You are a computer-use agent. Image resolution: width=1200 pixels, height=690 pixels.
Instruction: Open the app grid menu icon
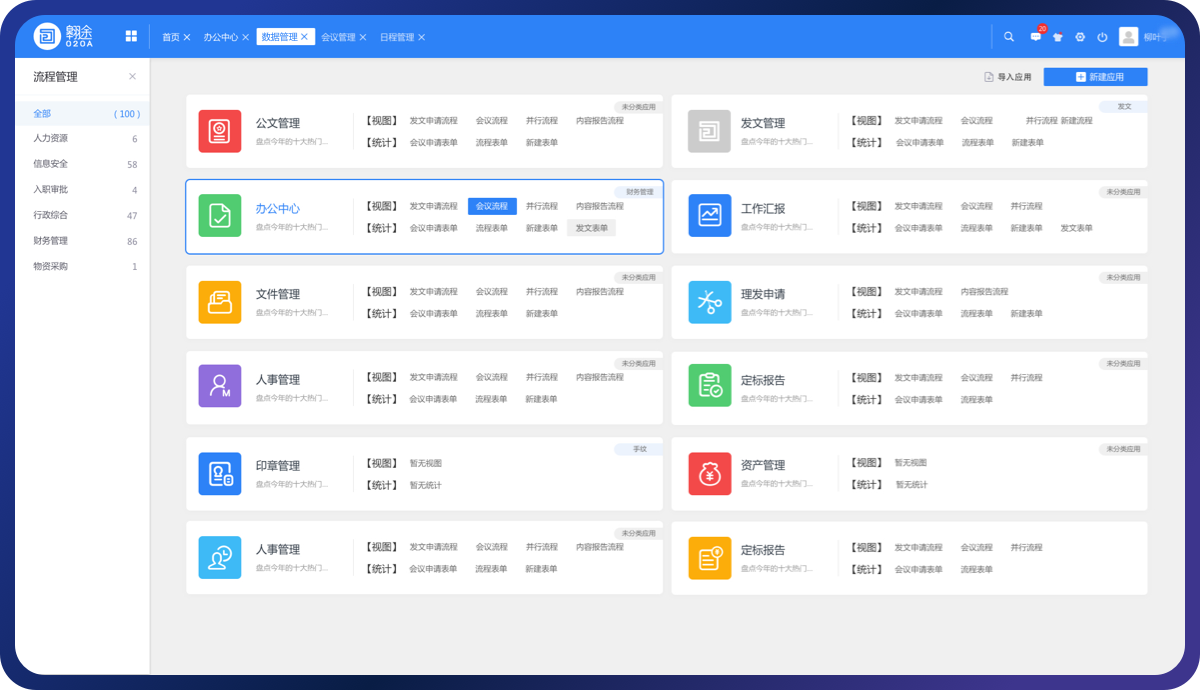131,36
